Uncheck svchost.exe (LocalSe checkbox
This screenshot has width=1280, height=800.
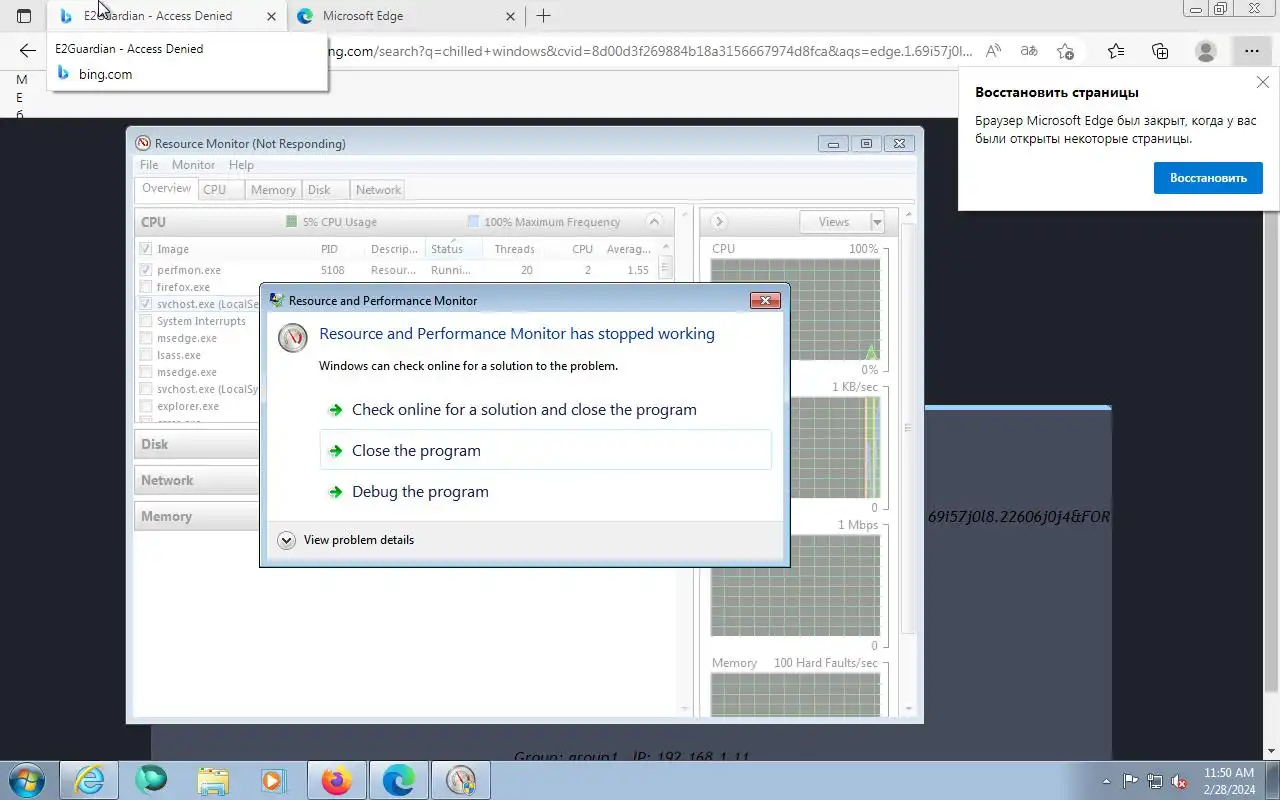click(146, 304)
